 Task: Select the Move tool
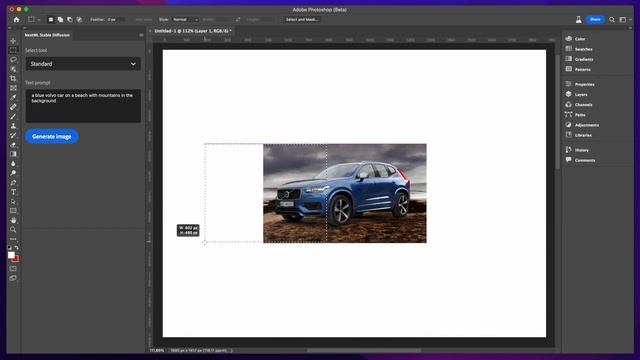(13, 41)
